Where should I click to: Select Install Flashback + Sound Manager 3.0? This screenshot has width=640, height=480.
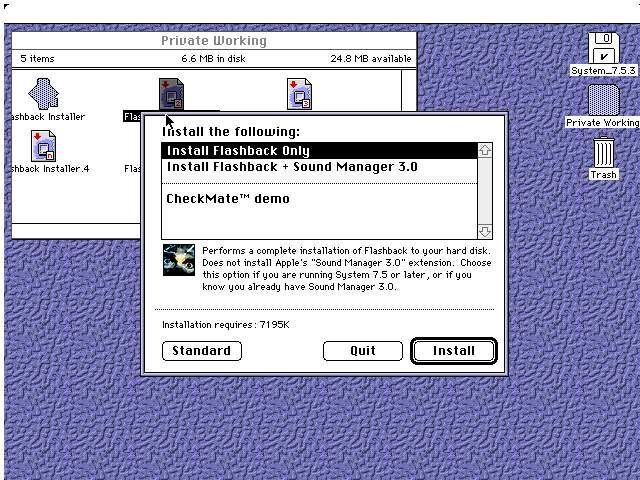click(x=319, y=167)
